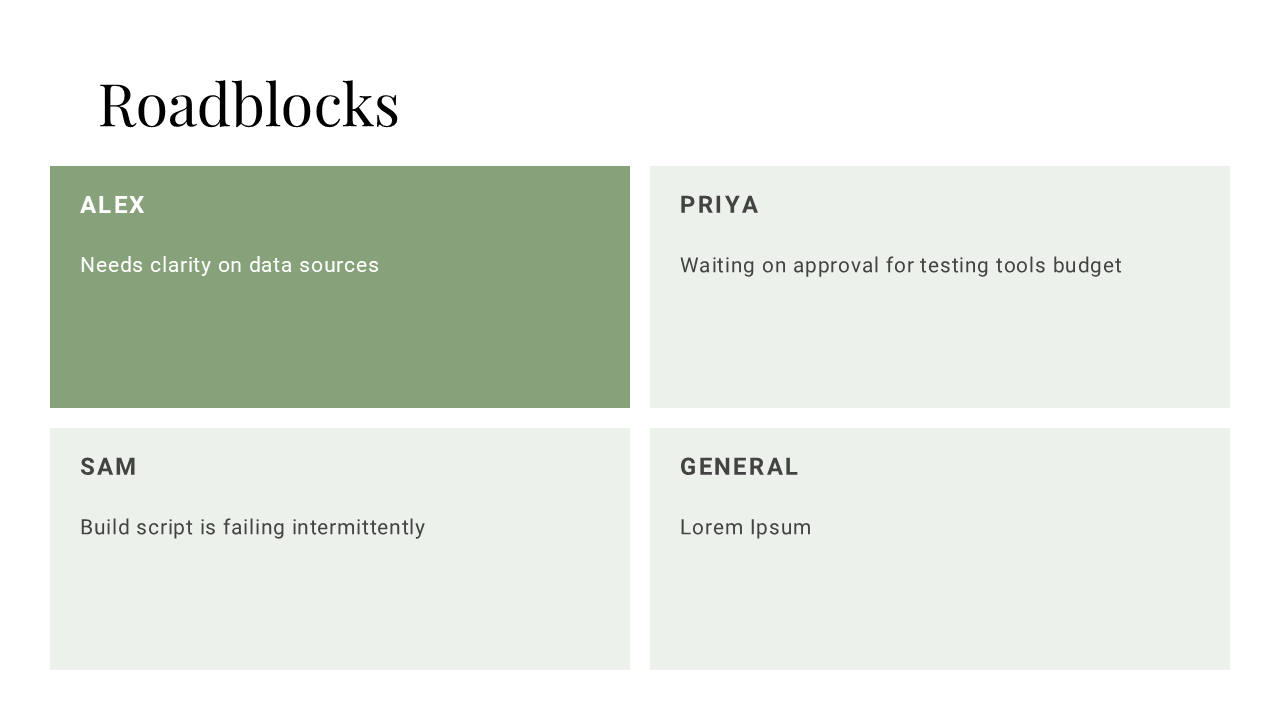
Task: Click the word 'Ipsum' in GENERAL card
Action: [x=781, y=528]
